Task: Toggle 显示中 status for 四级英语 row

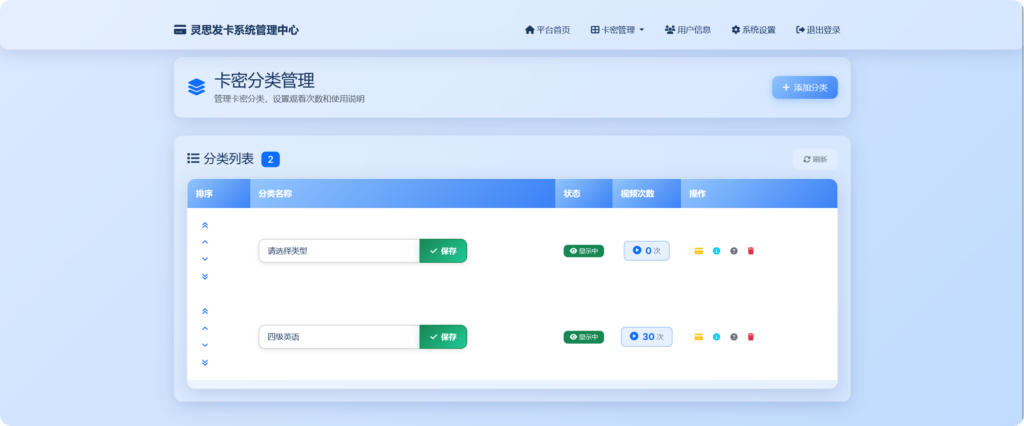Action: (x=583, y=337)
